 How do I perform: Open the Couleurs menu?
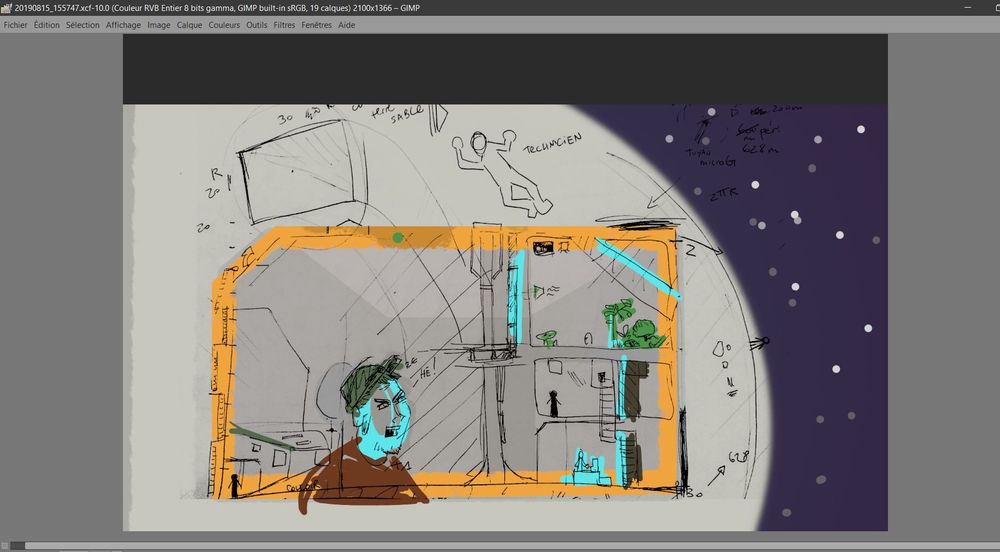[x=225, y=25]
